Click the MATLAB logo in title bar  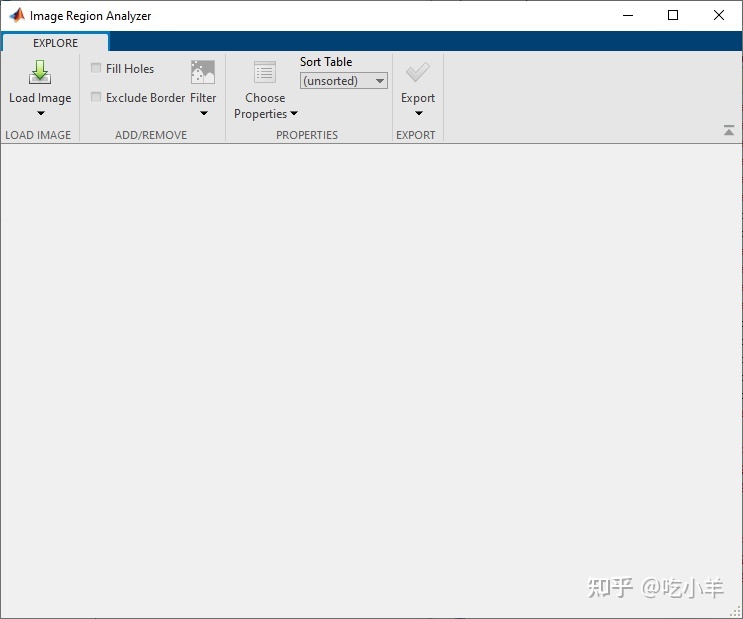18,16
